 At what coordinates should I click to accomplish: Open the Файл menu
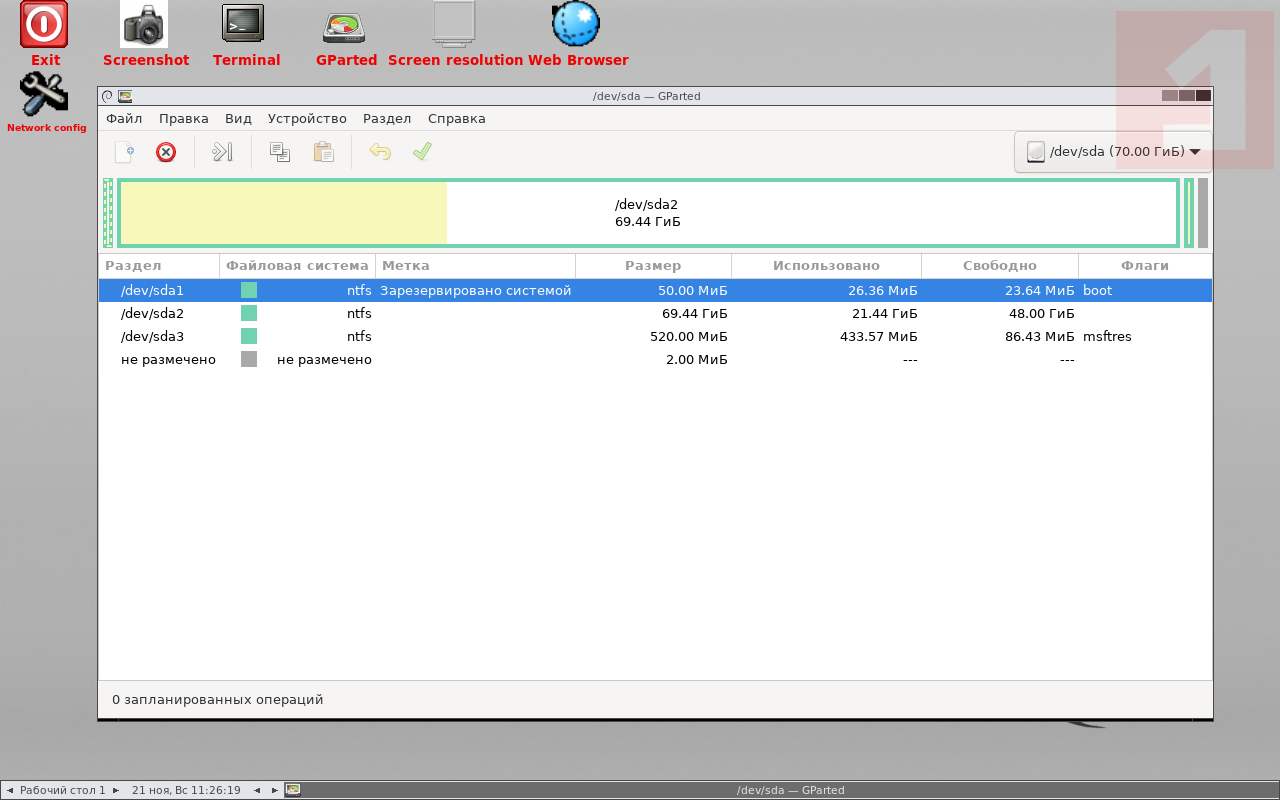coord(125,118)
